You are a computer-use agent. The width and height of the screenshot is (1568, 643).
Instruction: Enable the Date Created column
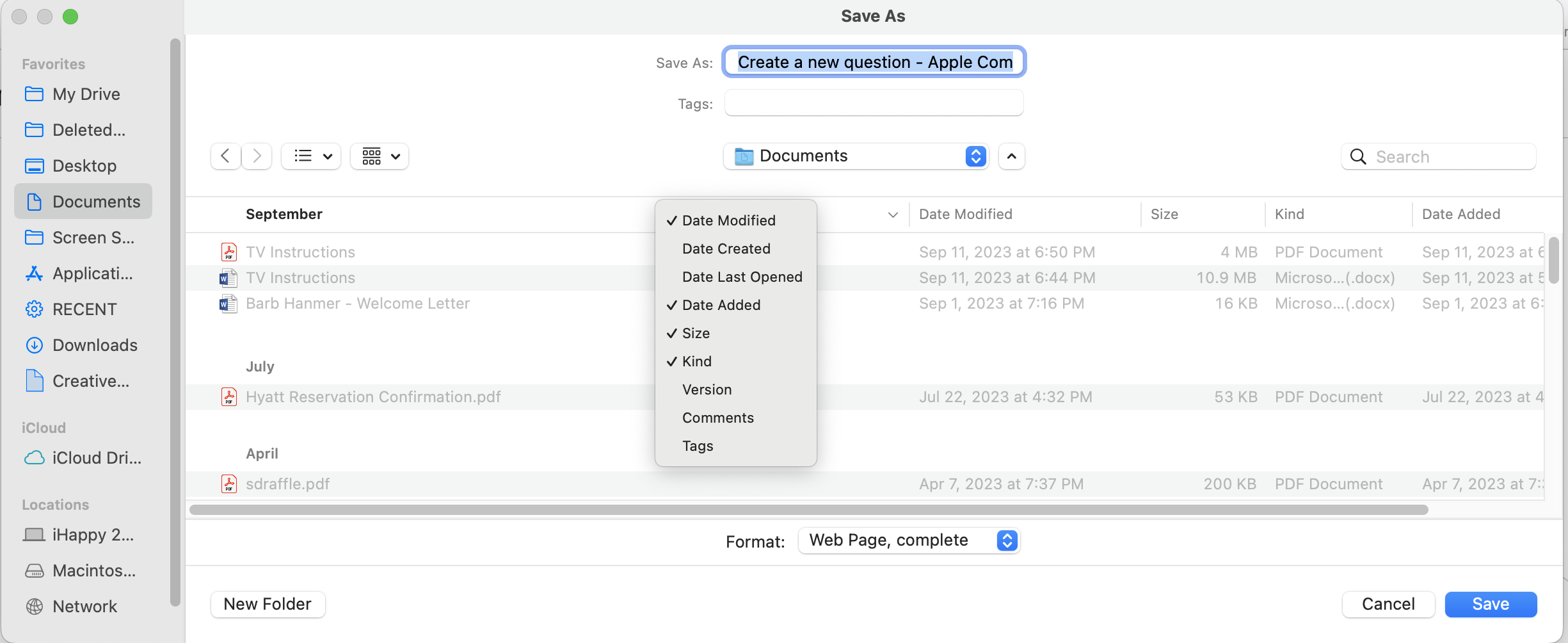pos(726,248)
